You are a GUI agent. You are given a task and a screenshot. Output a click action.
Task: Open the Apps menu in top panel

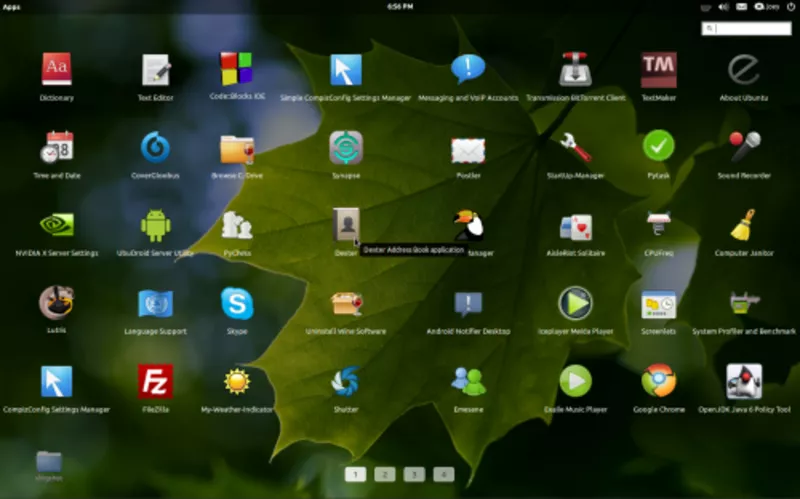click(x=11, y=7)
